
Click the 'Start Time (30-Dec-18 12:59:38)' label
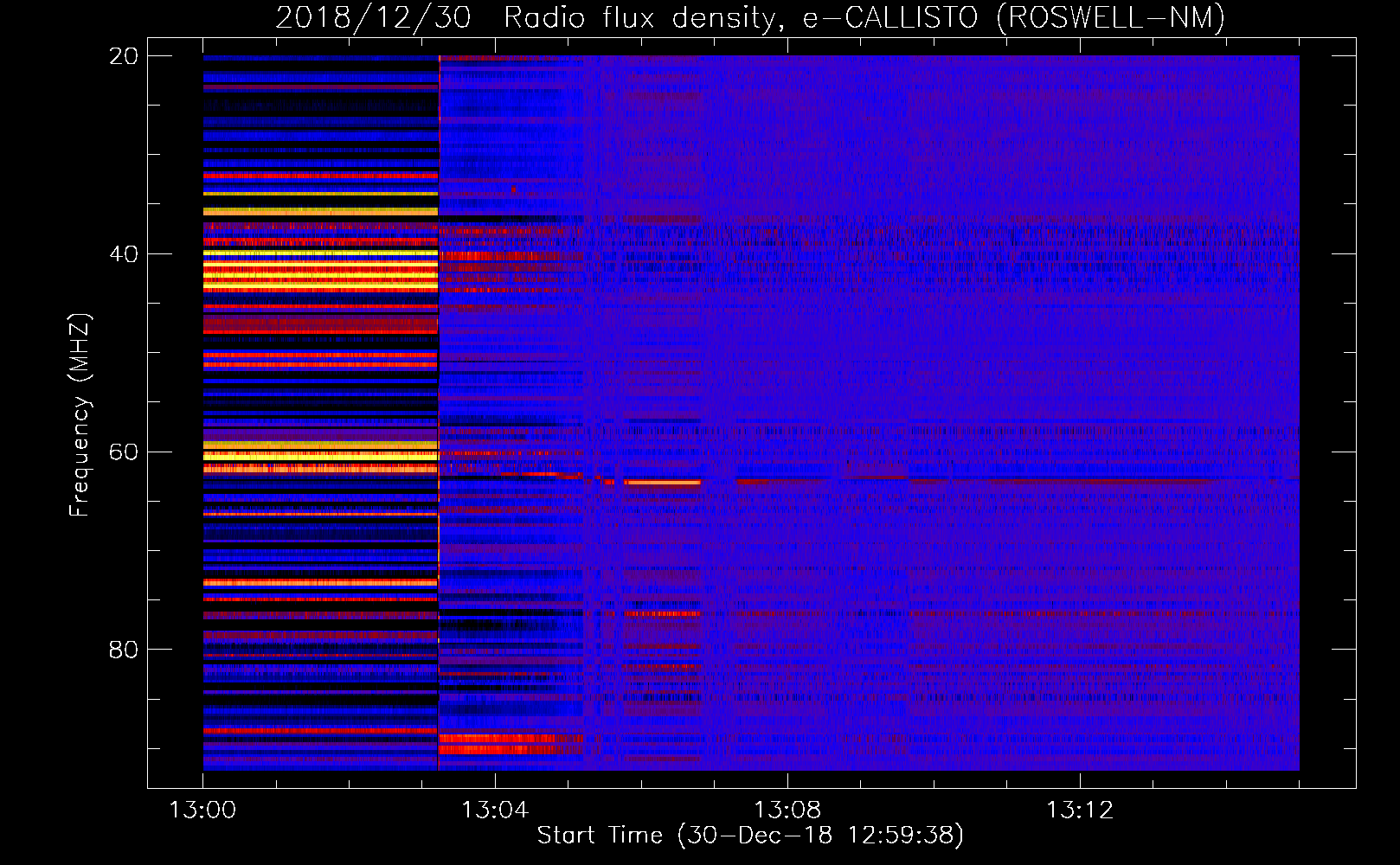click(x=750, y=836)
